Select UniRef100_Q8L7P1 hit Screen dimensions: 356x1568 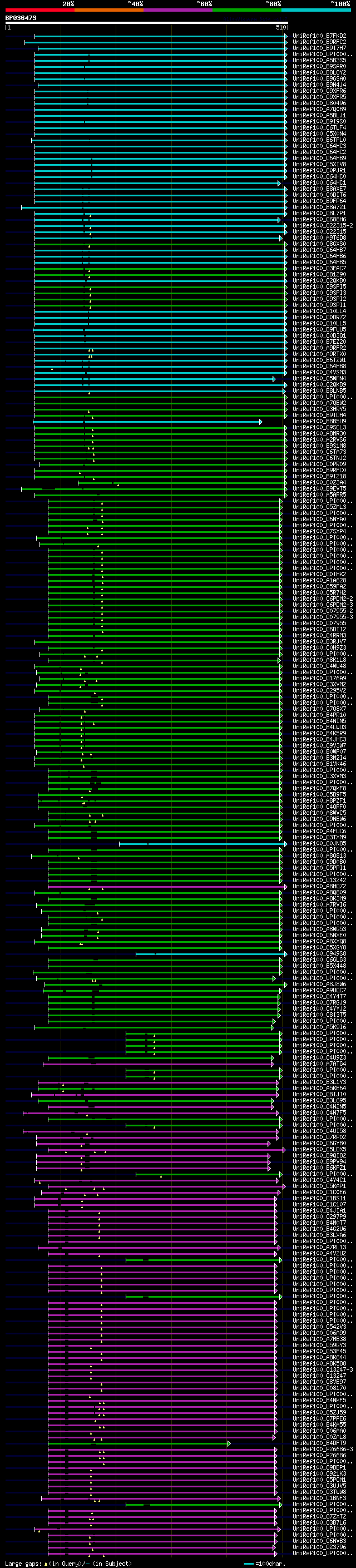pos(319,214)
